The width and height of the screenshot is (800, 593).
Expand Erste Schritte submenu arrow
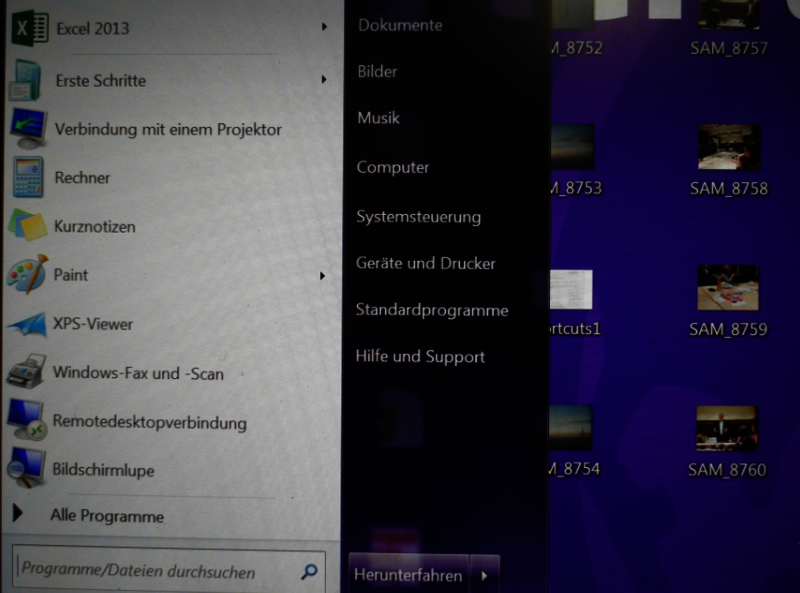[324, 79]
